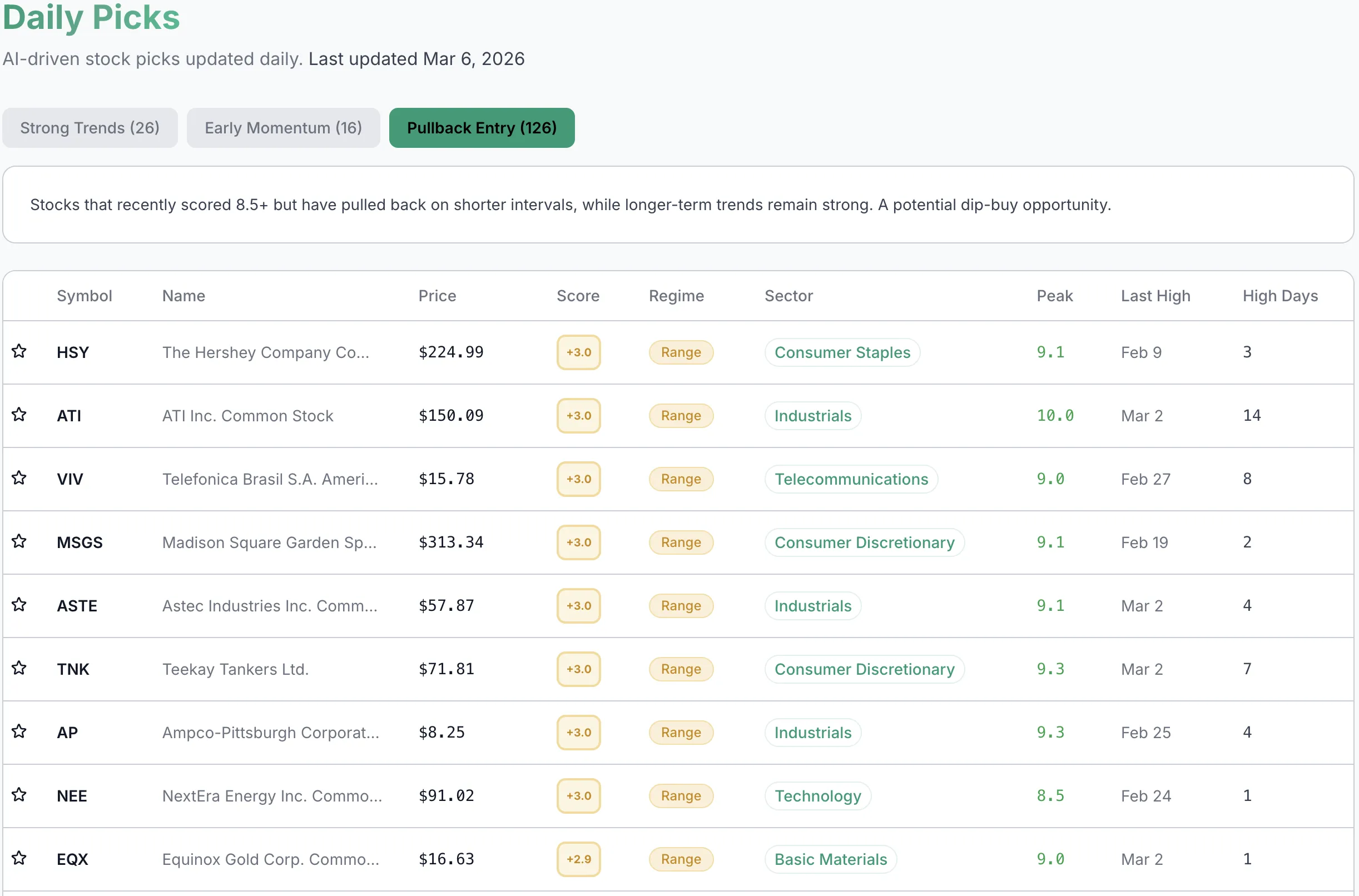Click the Regime column header
The width and height of the screenshot is (1359, 896).
pos(676,296)
